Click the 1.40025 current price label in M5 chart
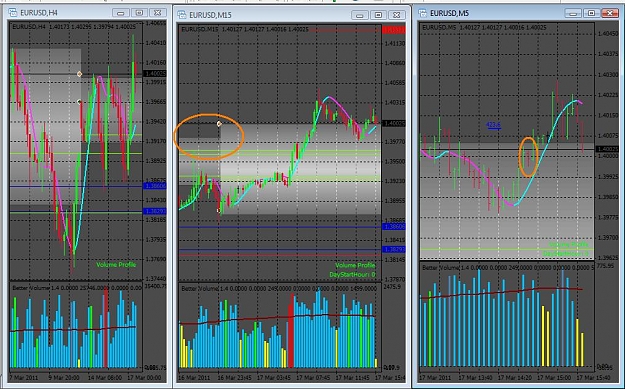 [x=607, y=149]
